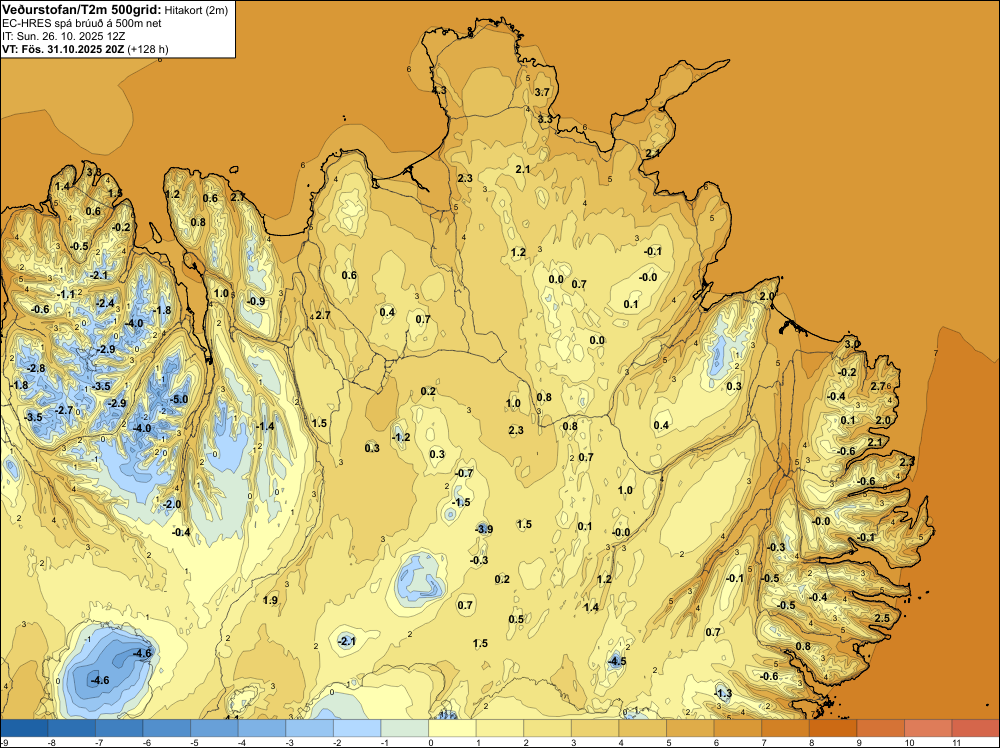This screenshot has width=1000, height=748.
Task: Click the '-2.0' temperature value
Action: [172, 504]
